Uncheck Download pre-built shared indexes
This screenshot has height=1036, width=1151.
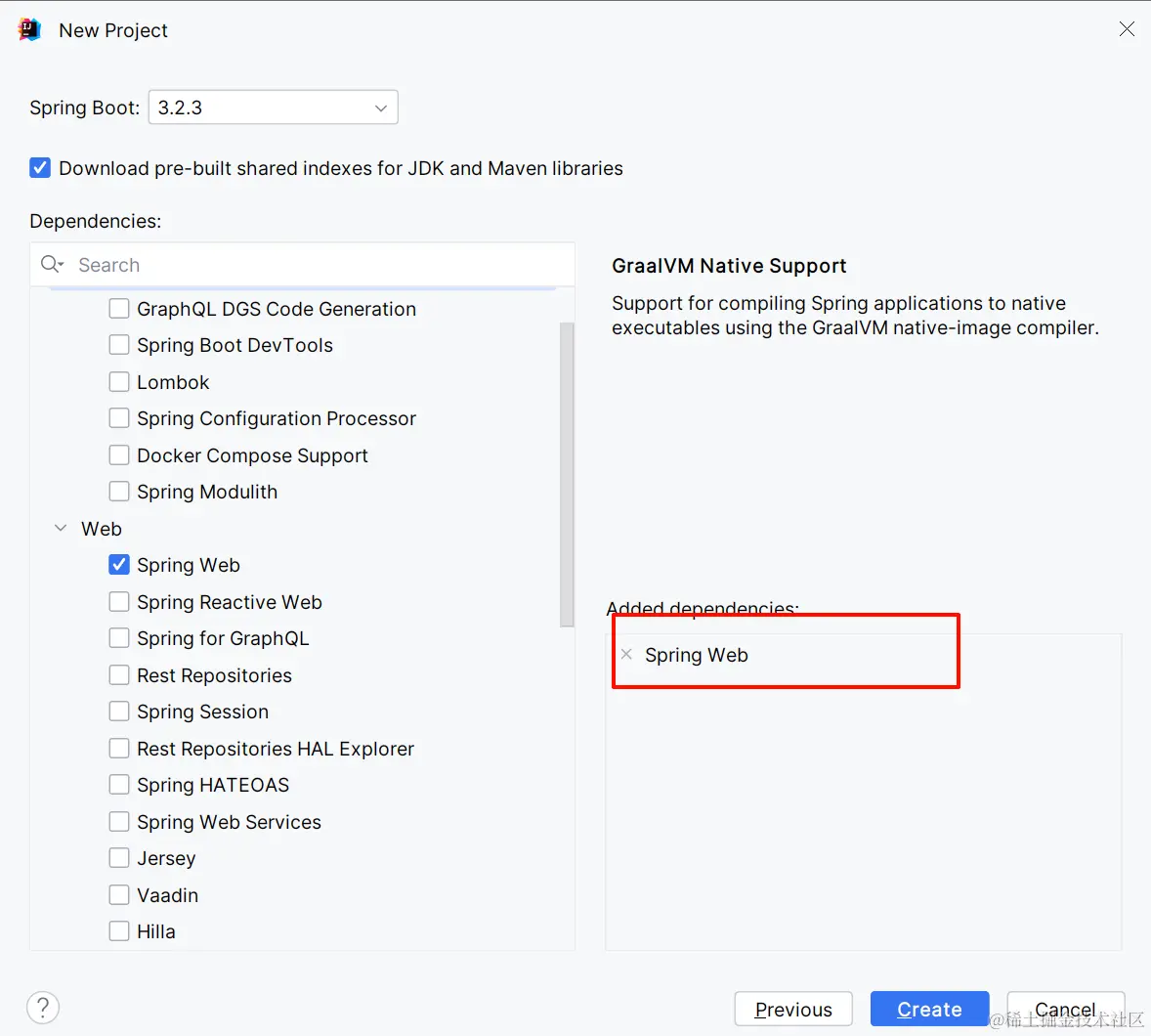(x=40, y=168)
